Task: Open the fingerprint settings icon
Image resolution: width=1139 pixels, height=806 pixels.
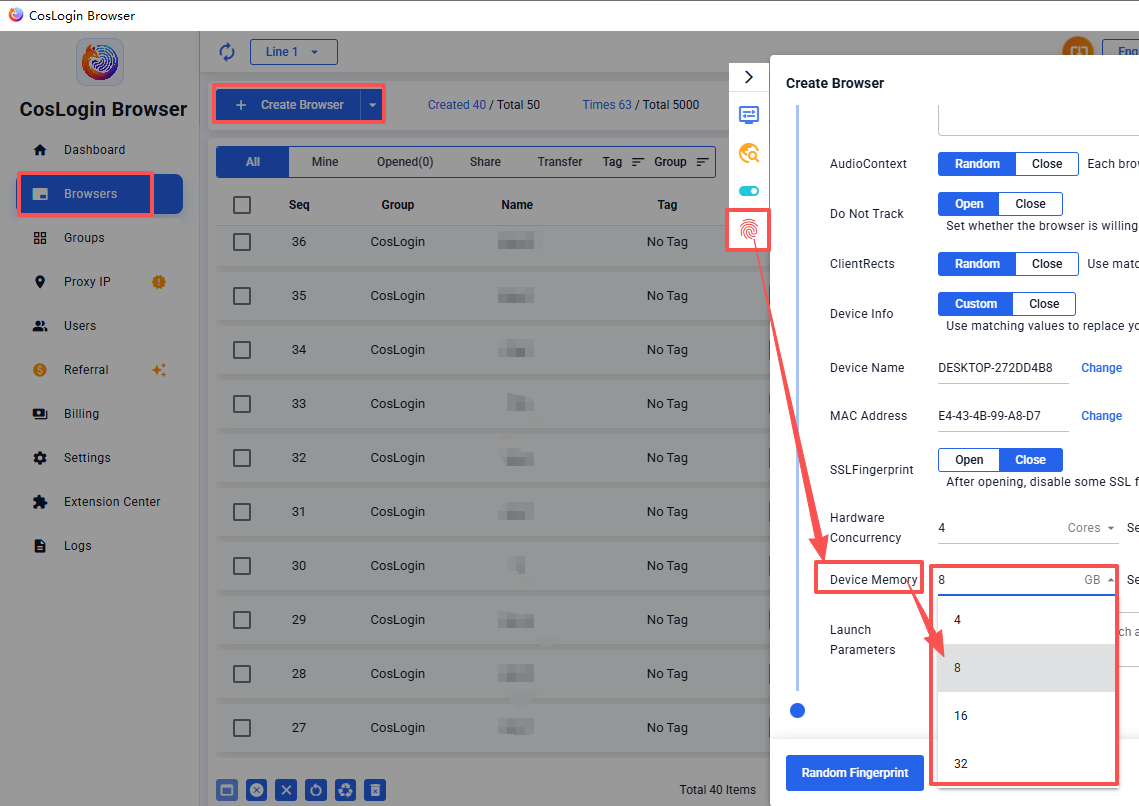Action: (x=749, y=230)
